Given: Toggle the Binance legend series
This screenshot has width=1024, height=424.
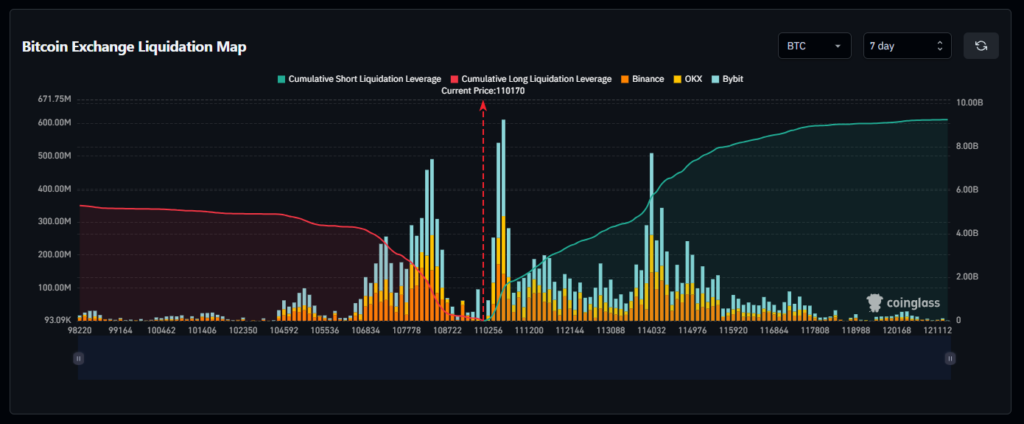Looking at the screenshot, I should 643,78.
